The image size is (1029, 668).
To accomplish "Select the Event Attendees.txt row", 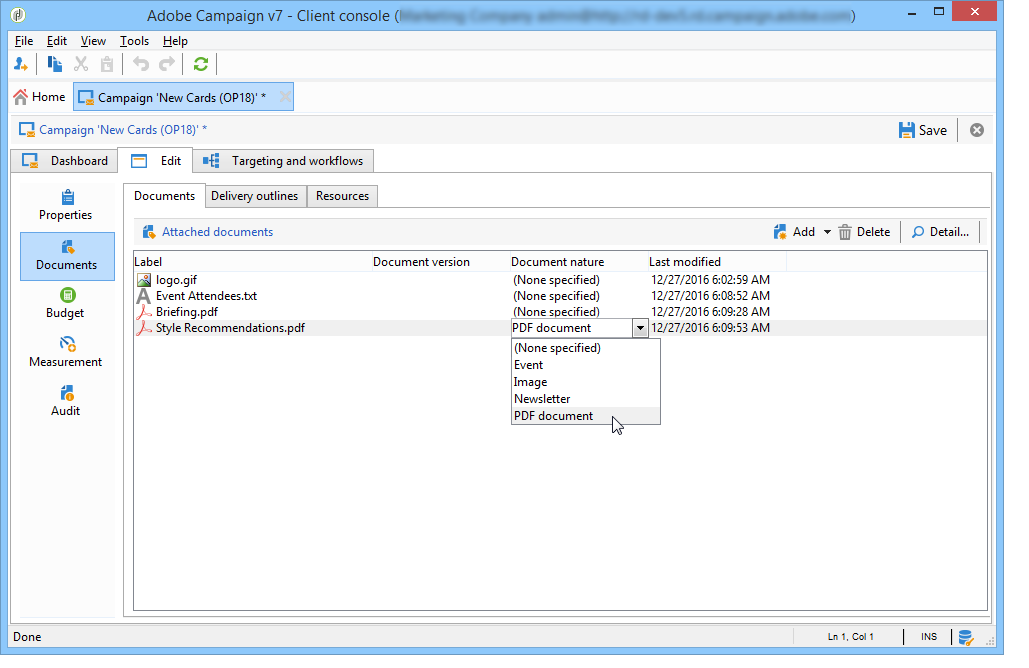I will 560,296.
